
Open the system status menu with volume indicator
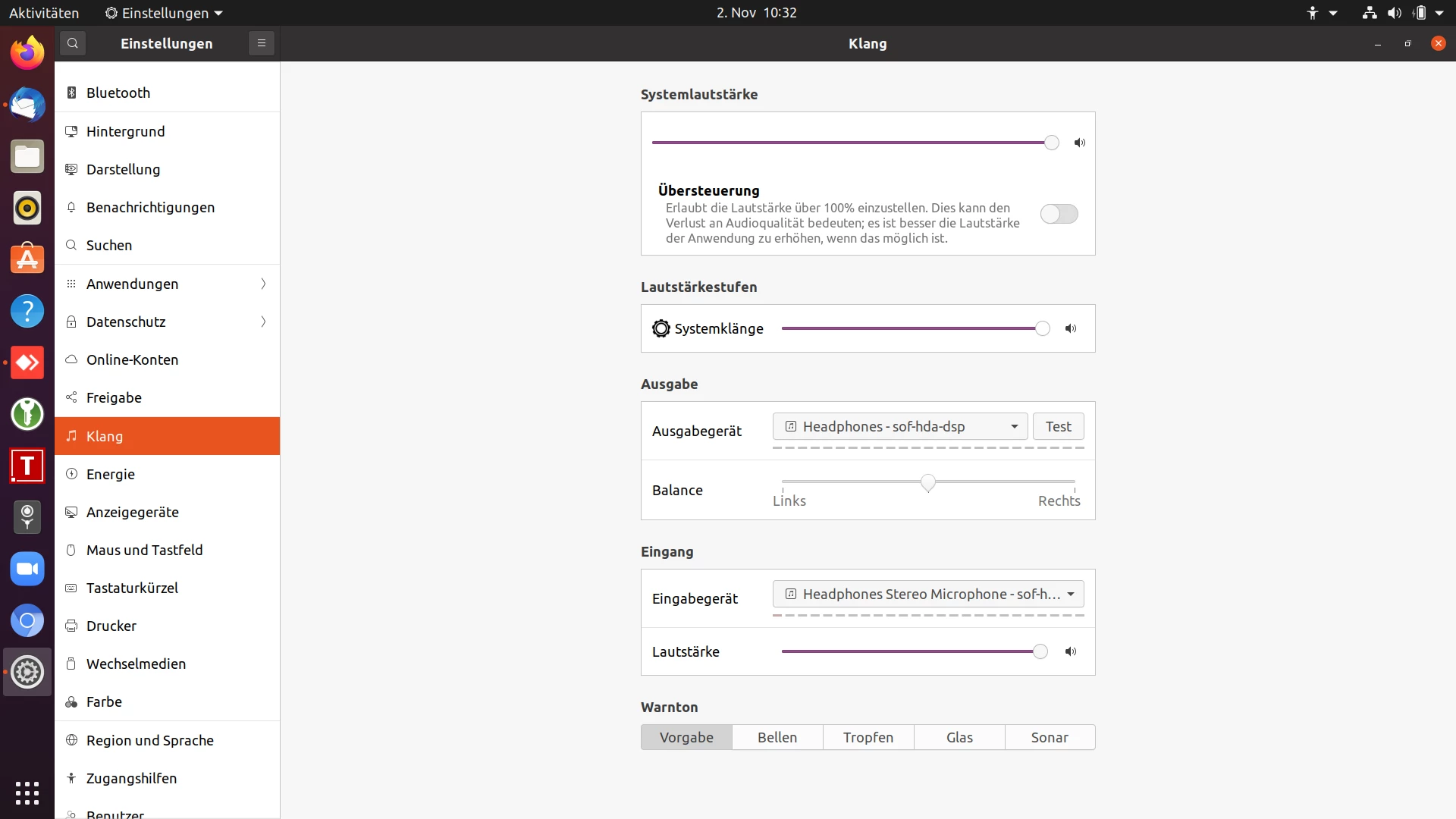(1394, 13)
